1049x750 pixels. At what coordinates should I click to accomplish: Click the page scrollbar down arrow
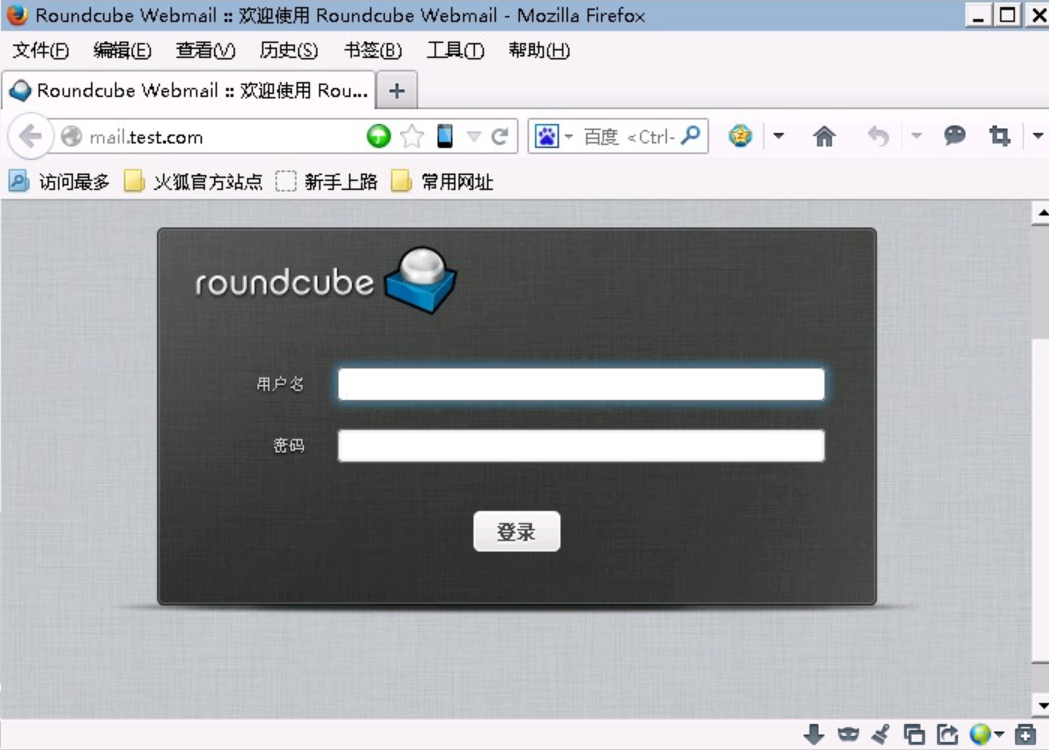tap(1041, 705)
